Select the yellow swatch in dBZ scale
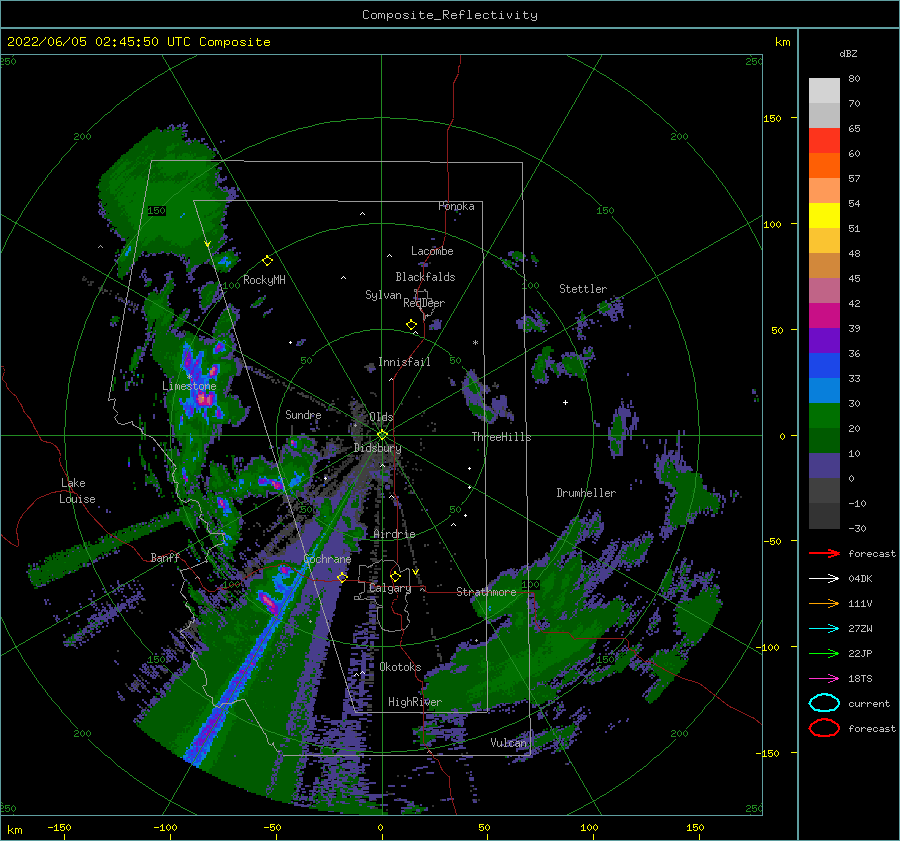 tap(824, 215)
